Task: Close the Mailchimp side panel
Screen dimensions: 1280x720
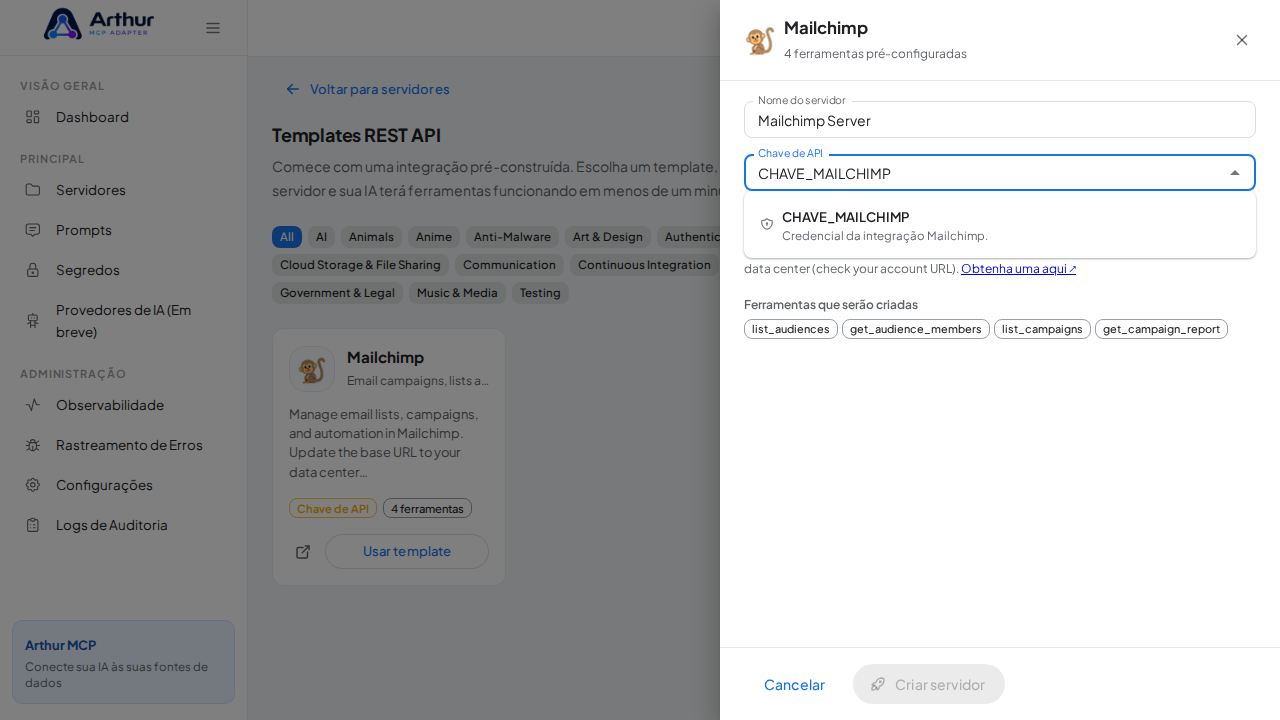Action: pos(1242,40)
